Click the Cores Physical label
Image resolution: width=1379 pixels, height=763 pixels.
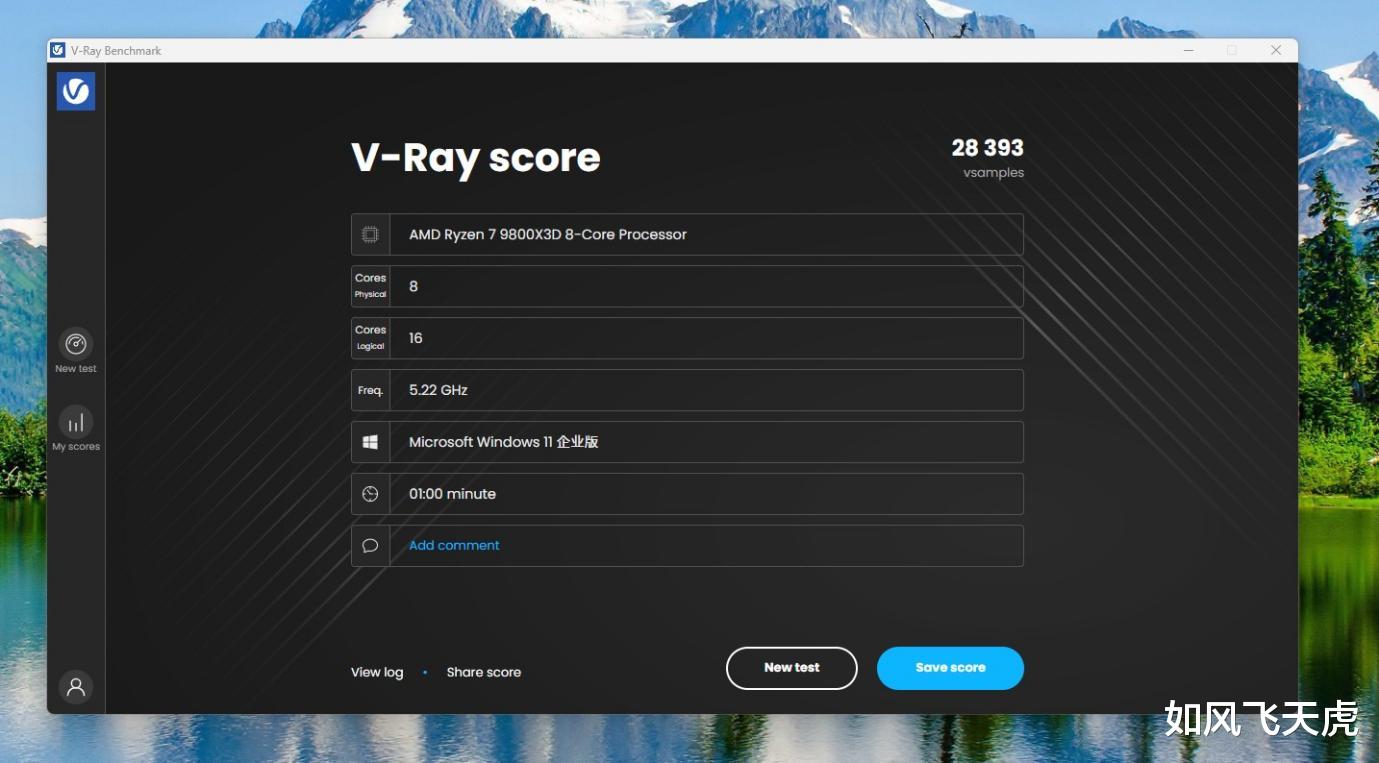tap(370, 286)
